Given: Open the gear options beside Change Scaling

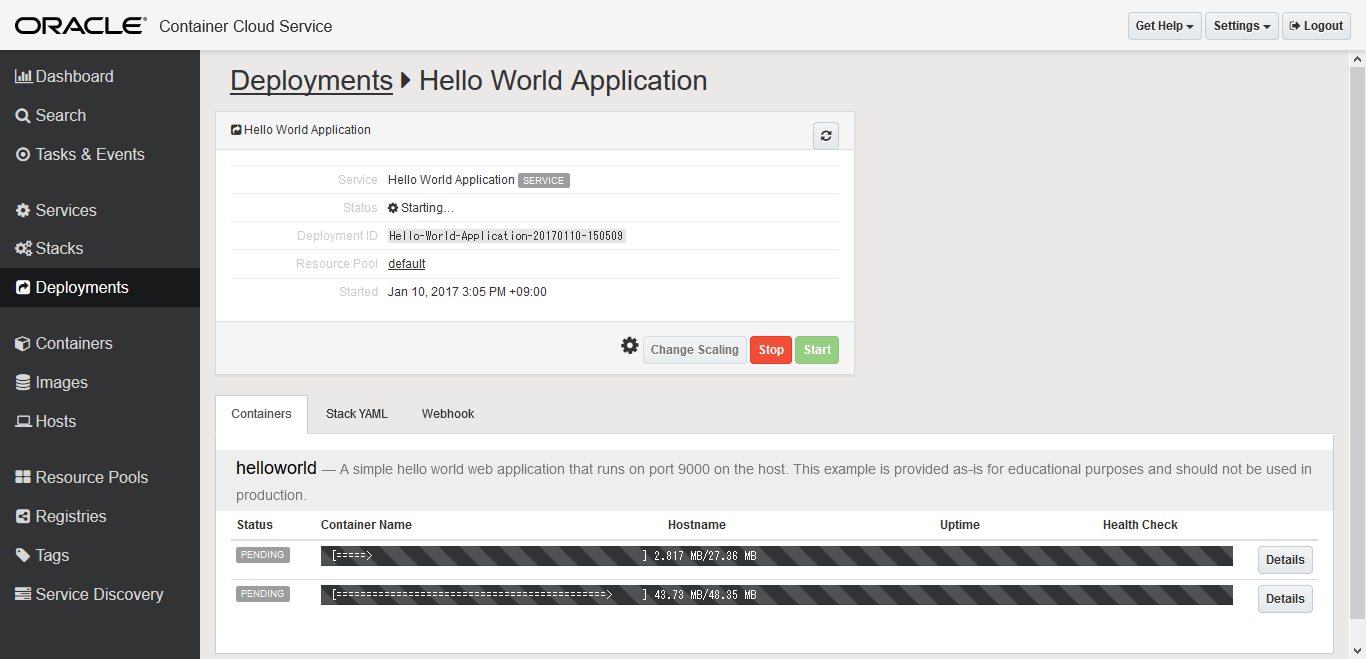Looking at the screenshot, I should (629, 345).
